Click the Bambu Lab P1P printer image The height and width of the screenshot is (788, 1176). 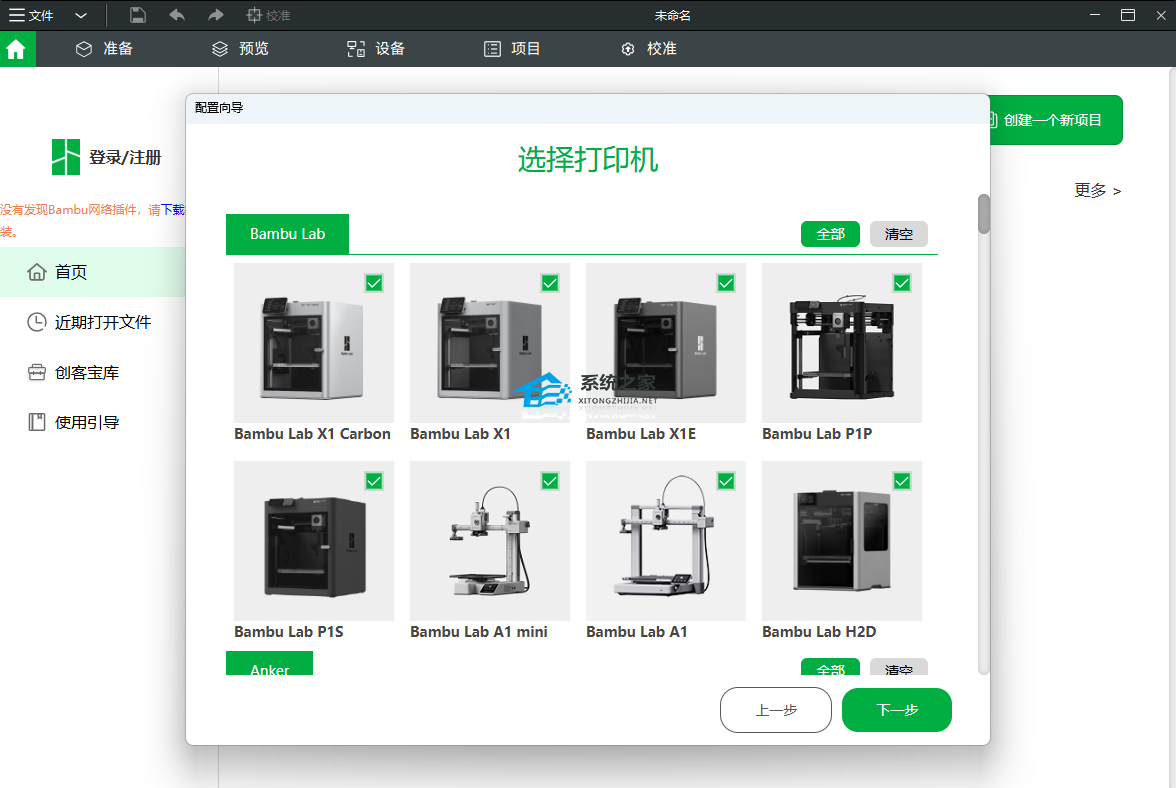[x=842, y=343]
